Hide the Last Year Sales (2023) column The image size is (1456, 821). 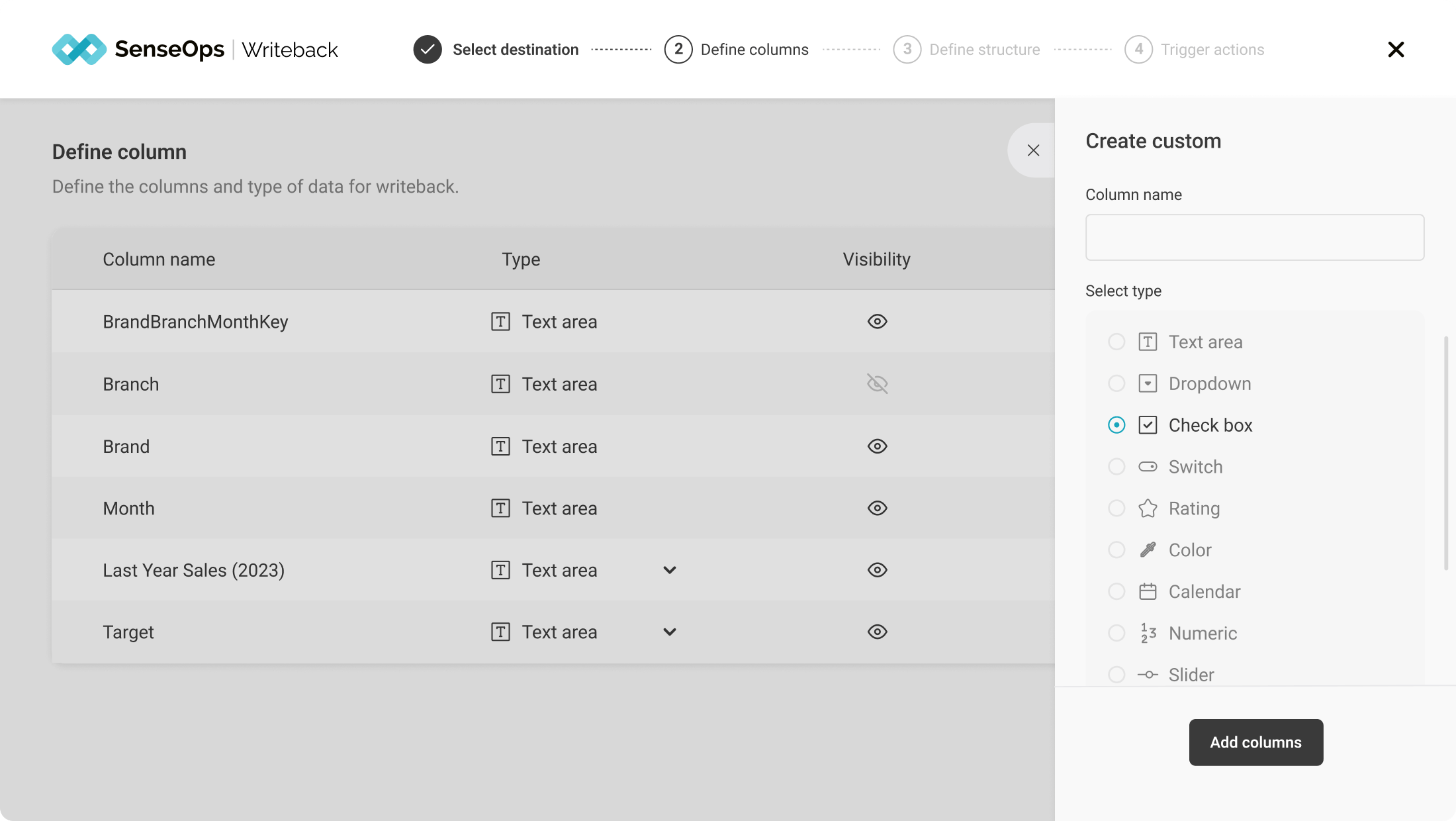click(878, 570)
